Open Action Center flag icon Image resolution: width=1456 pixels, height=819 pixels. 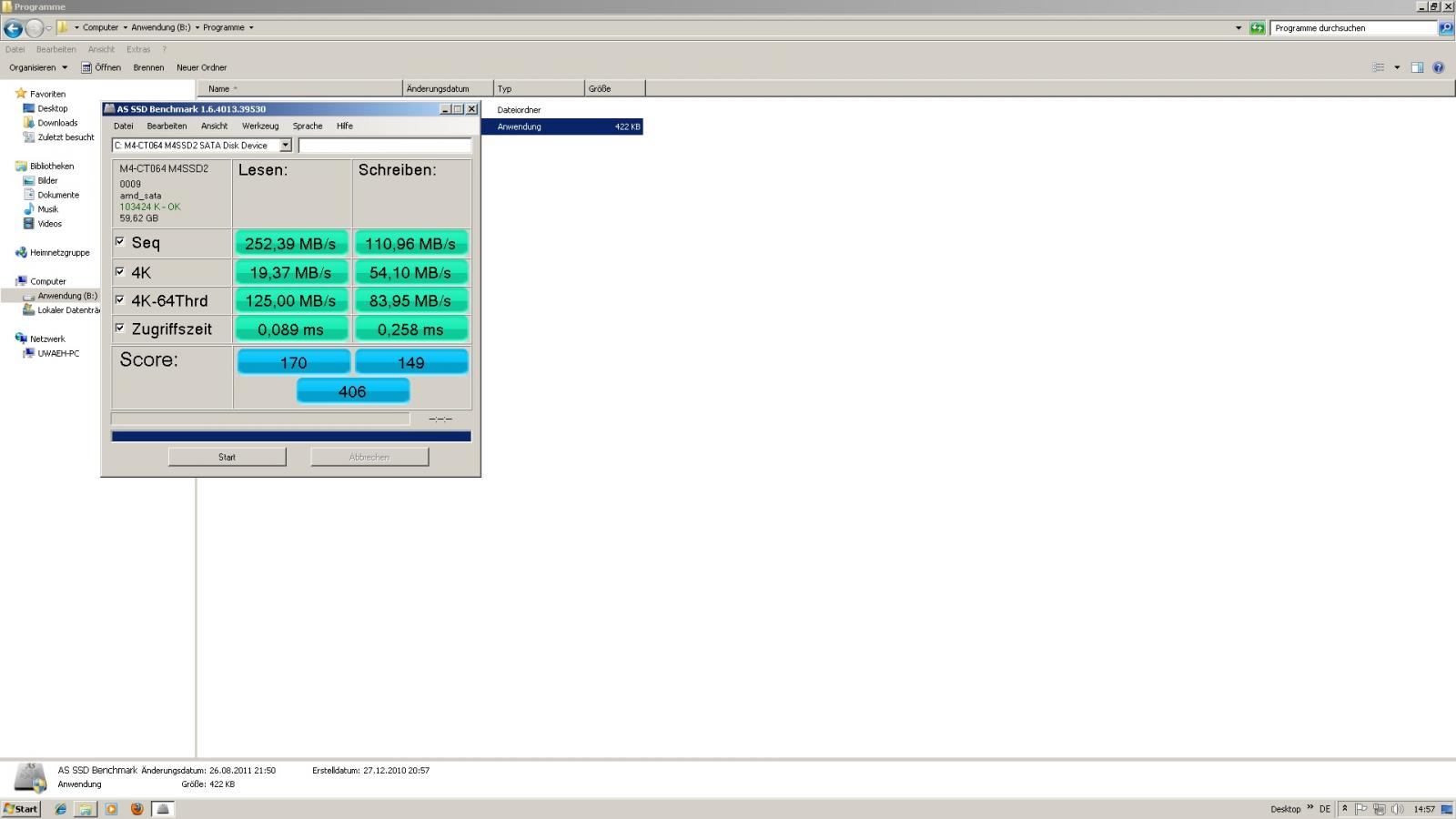coord(1361,809)
